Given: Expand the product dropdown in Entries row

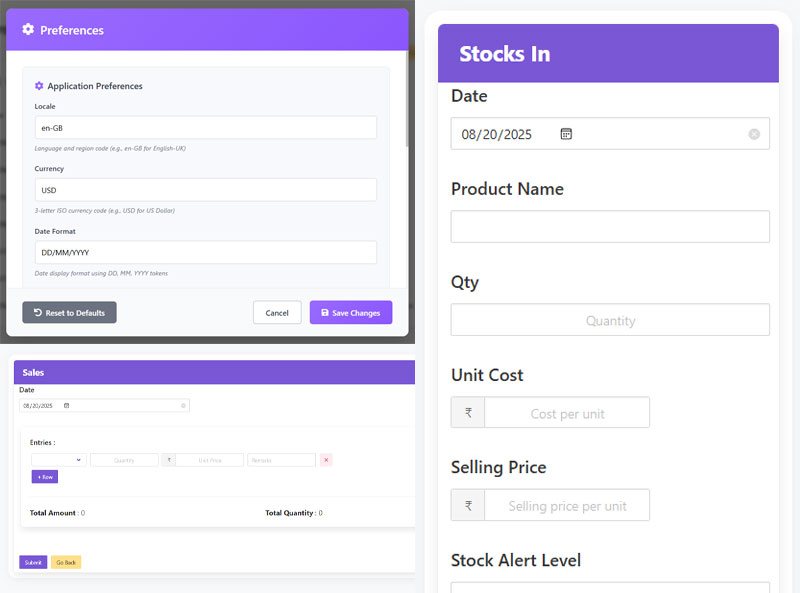Looking at the screenshot, I should click(x=59, y=460).
